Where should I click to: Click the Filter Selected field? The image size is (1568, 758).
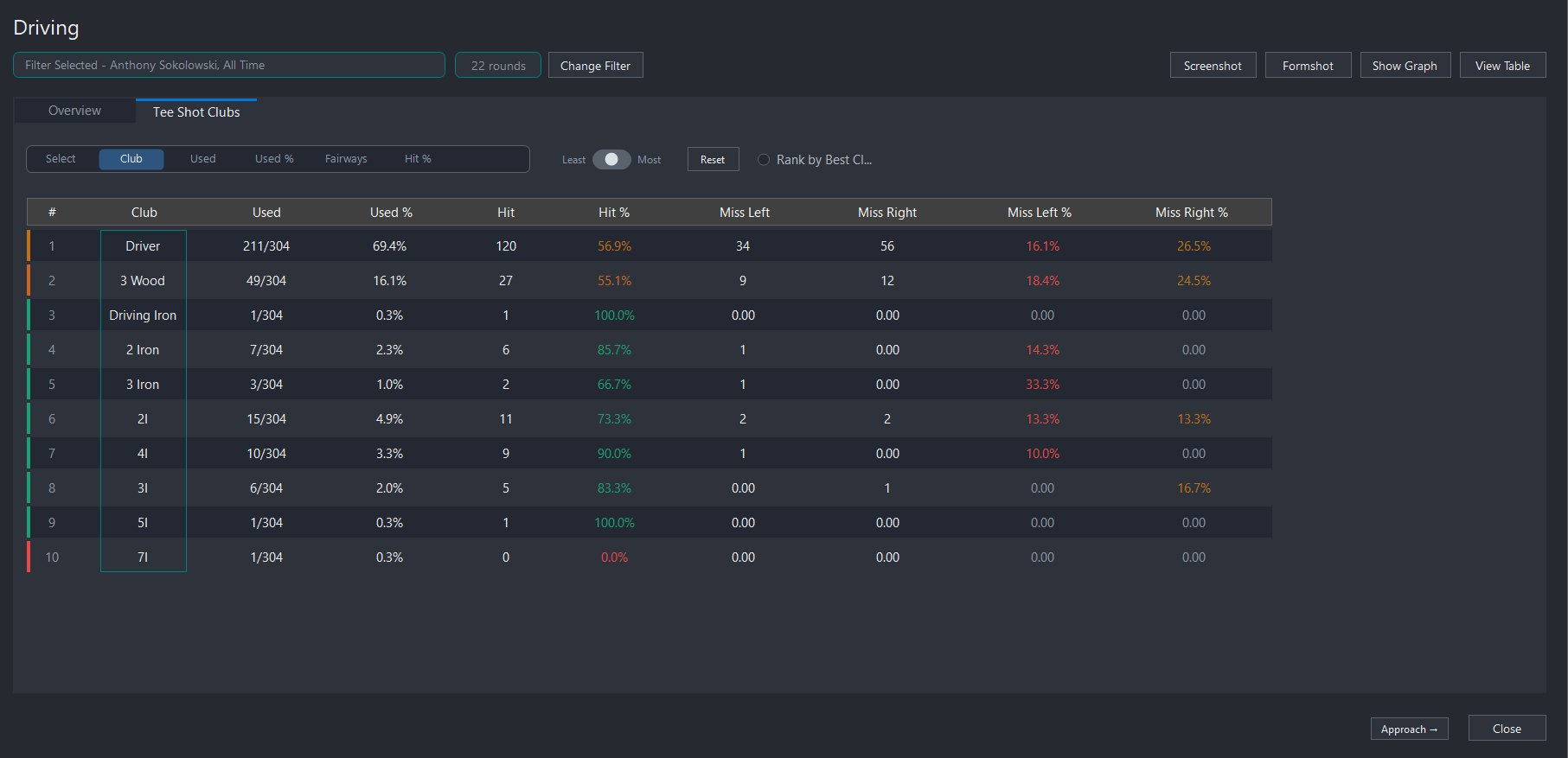pyautogui.click(x=229, y=65)
